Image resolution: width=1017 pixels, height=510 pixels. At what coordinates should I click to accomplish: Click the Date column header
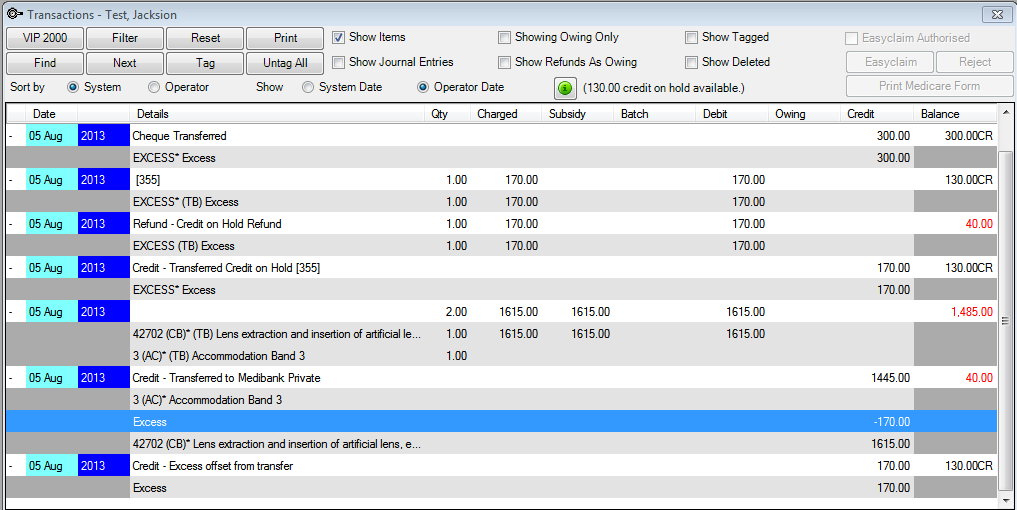pos(52,114)
